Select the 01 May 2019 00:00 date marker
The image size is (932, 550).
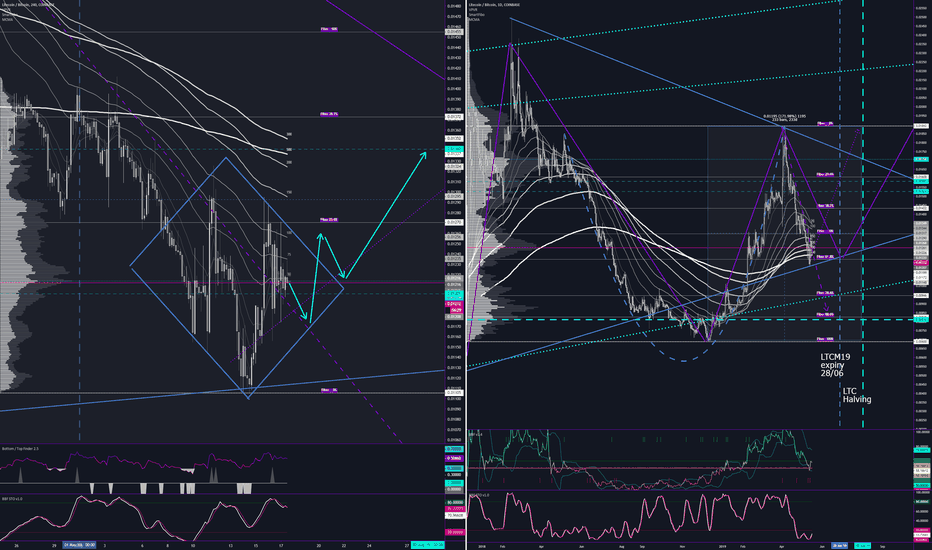coord(80,545)
